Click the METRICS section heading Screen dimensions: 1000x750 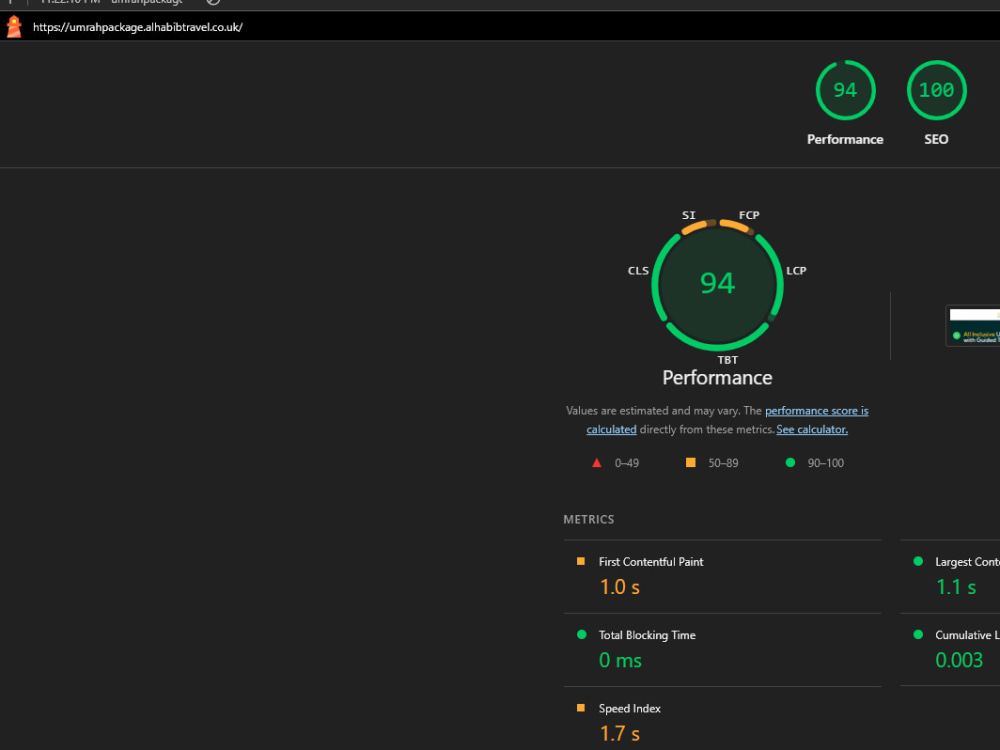[x=589, y=519]
